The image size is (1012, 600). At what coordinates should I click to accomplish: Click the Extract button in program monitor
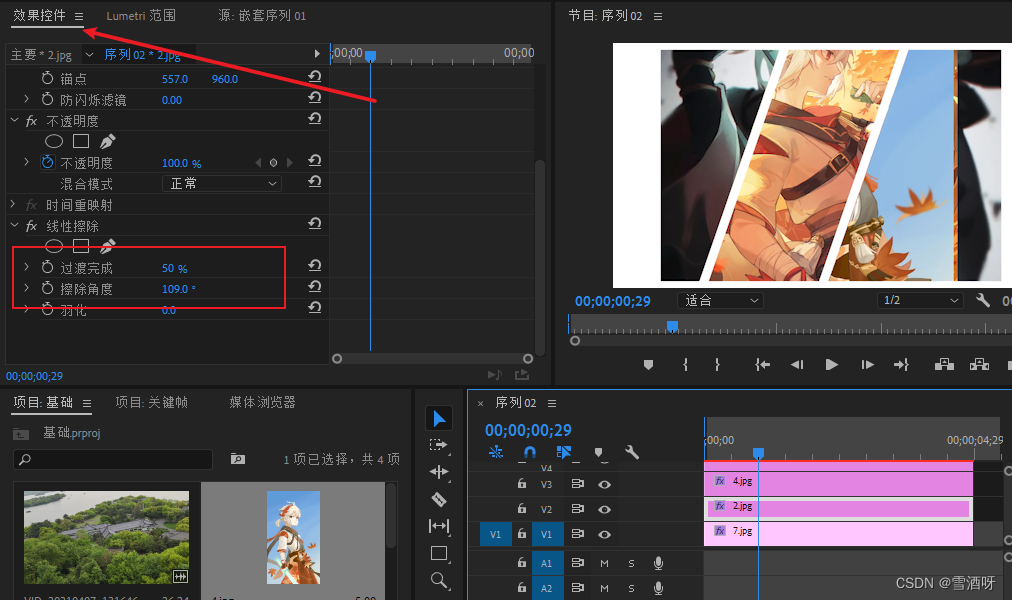(x=979, y=365)
